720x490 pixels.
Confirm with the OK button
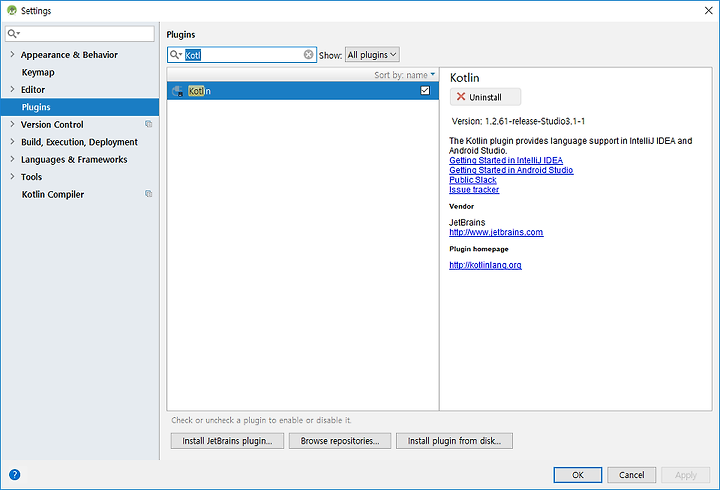578,475
